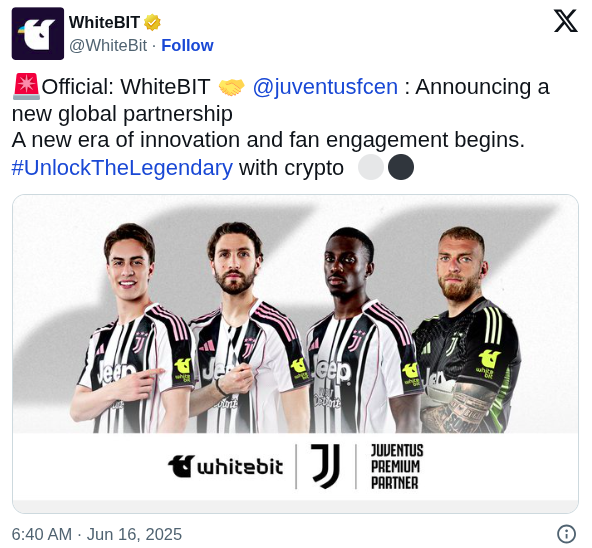Click the Juventus Premium Partner text
This screenshot has height=548, width=592.
[397, 467]
